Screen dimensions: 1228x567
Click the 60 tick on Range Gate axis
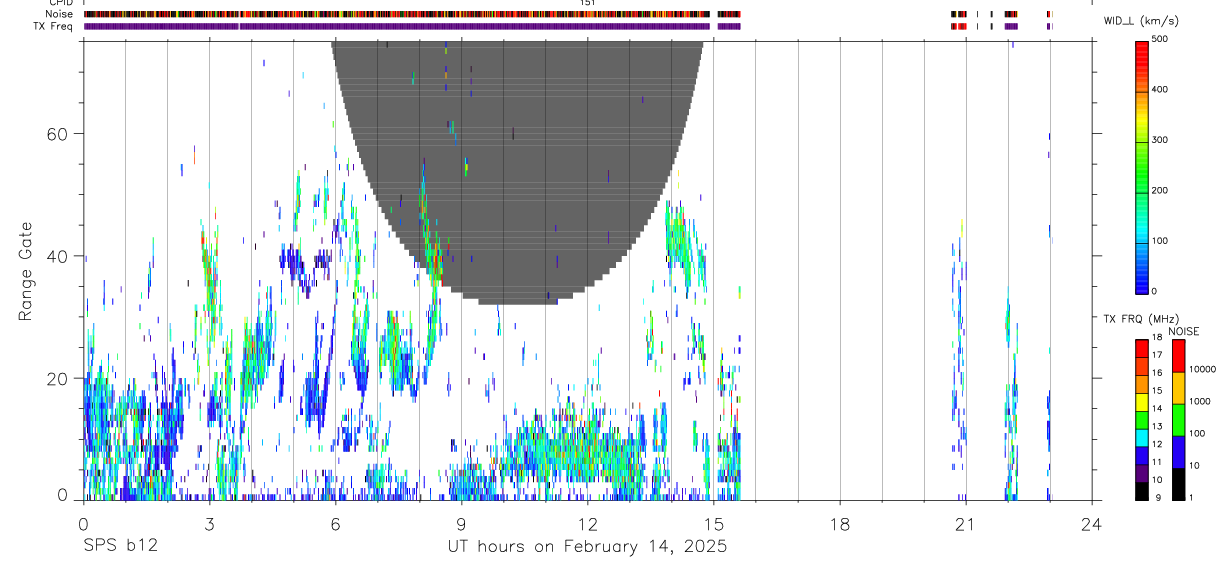57,133
